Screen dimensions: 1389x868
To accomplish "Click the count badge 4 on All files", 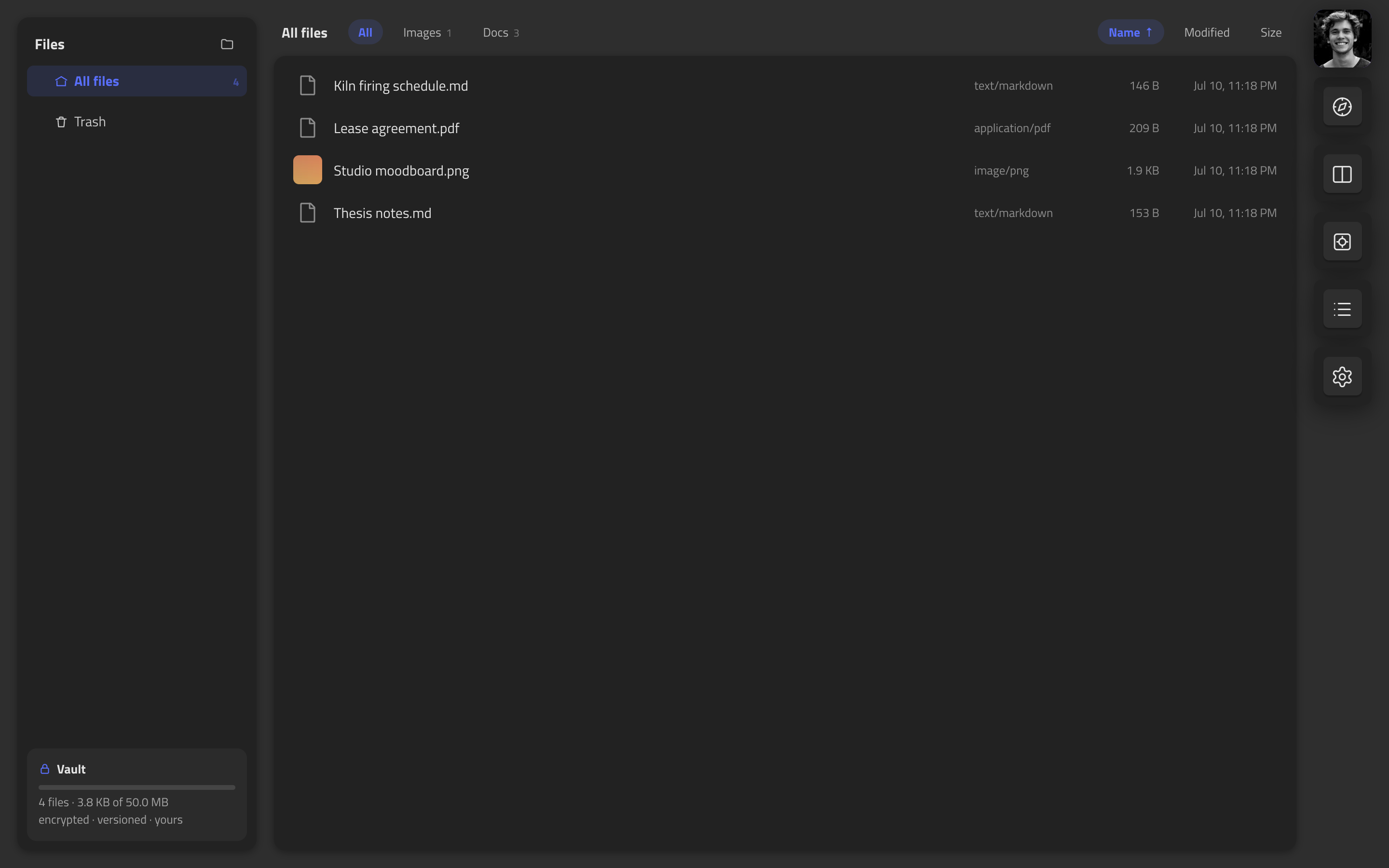I will pos(235,82).
